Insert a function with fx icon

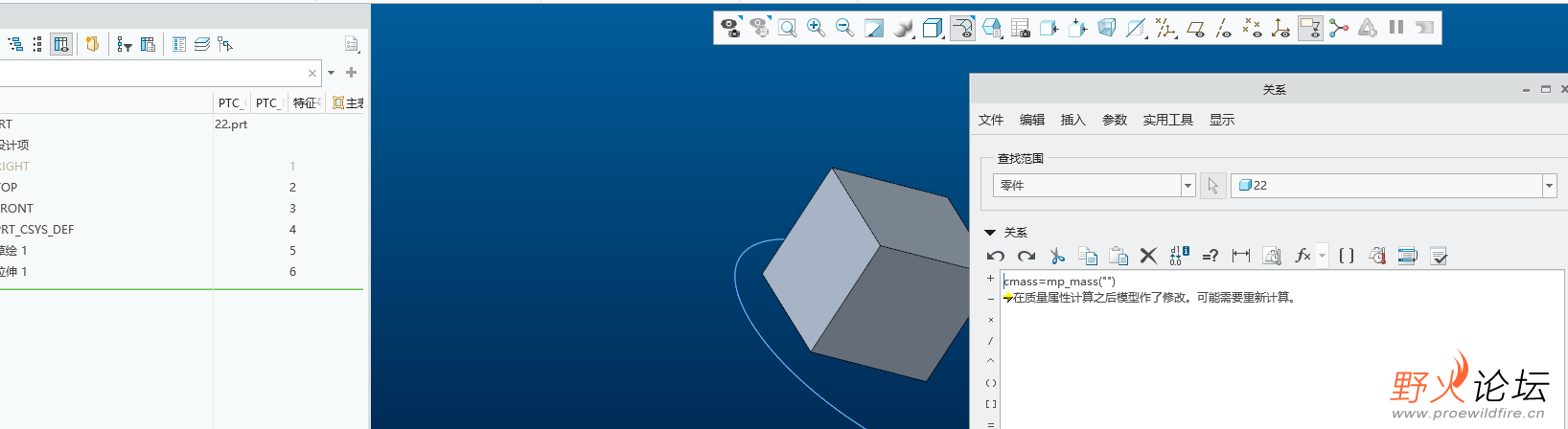point(1303,256)
